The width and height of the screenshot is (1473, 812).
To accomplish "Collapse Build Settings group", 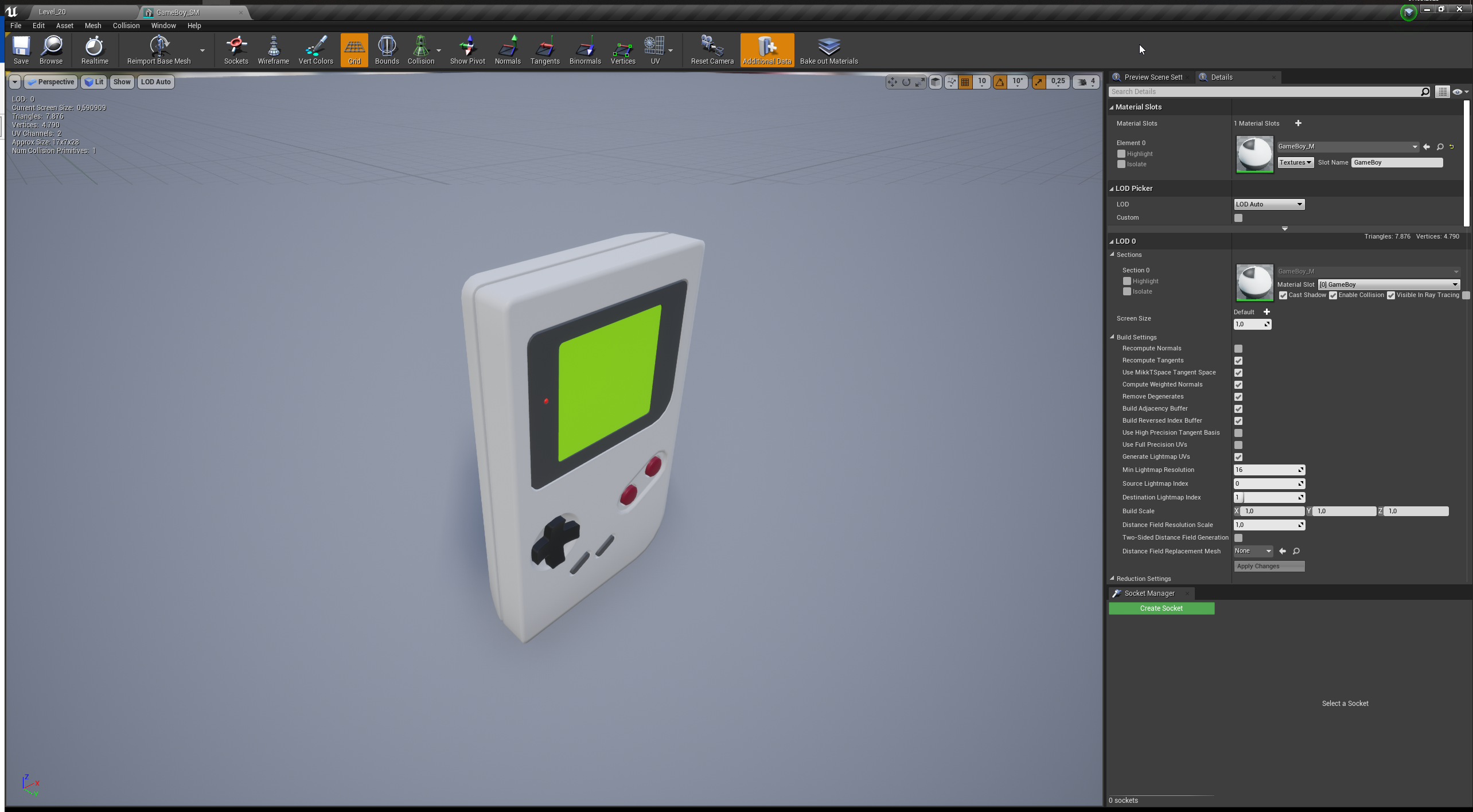I will click(1112, 337).
